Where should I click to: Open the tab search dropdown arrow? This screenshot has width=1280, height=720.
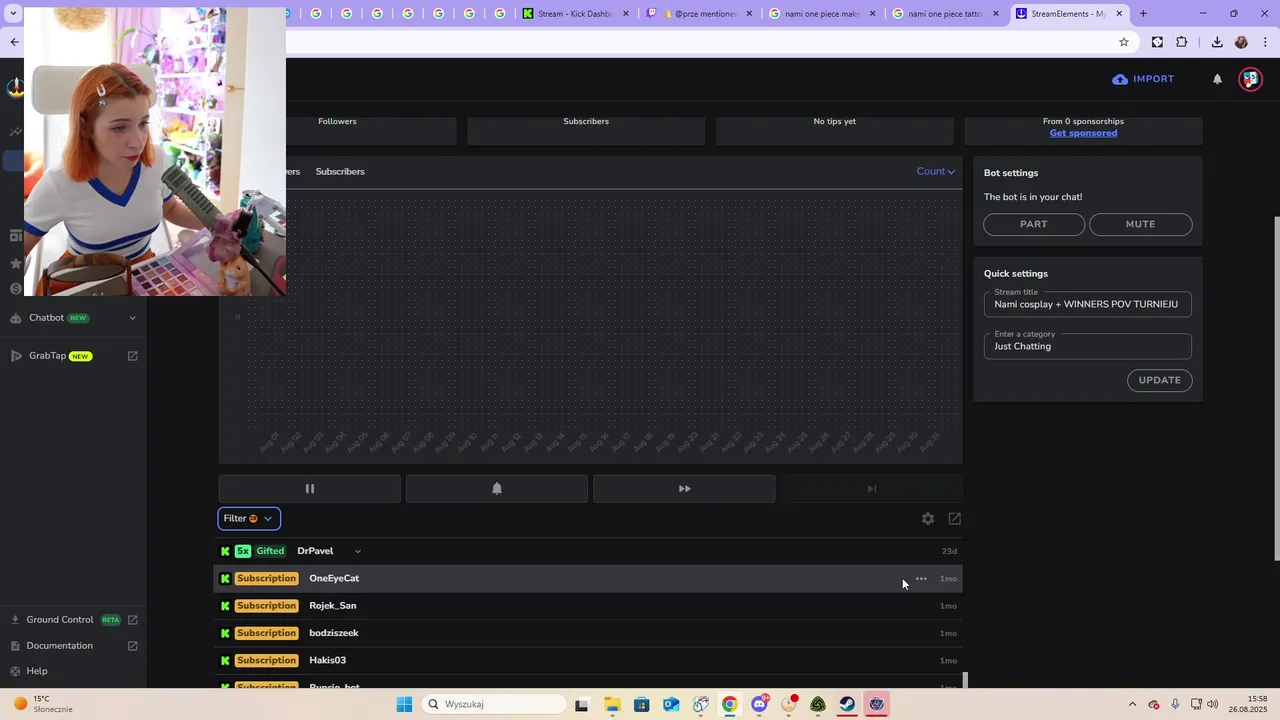coord(13,14)
